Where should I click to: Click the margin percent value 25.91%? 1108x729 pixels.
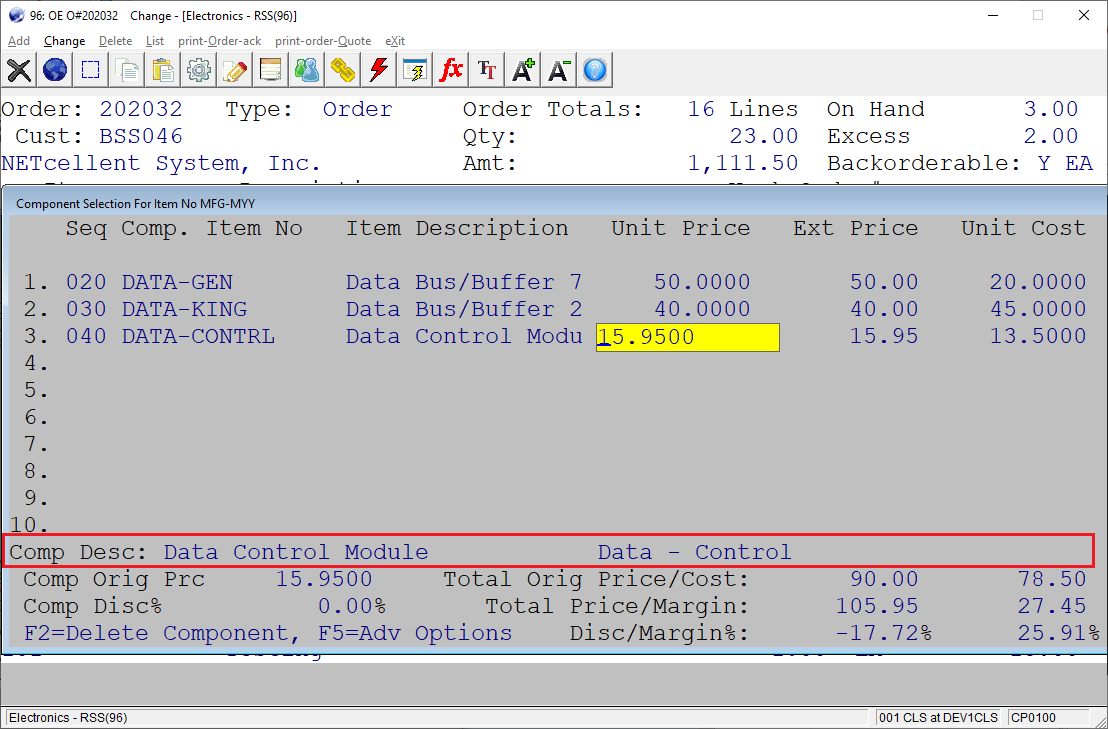click(x=1059, y=633)
